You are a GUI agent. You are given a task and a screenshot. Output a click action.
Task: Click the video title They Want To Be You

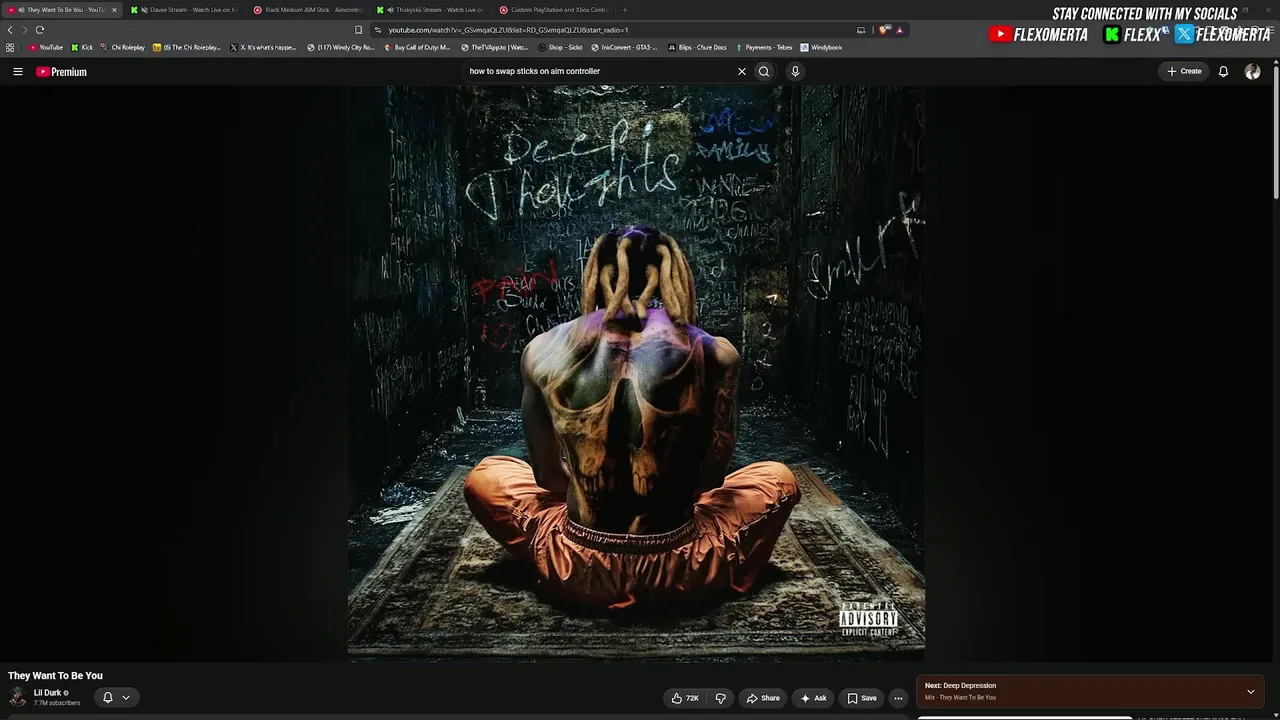(55, 676)
